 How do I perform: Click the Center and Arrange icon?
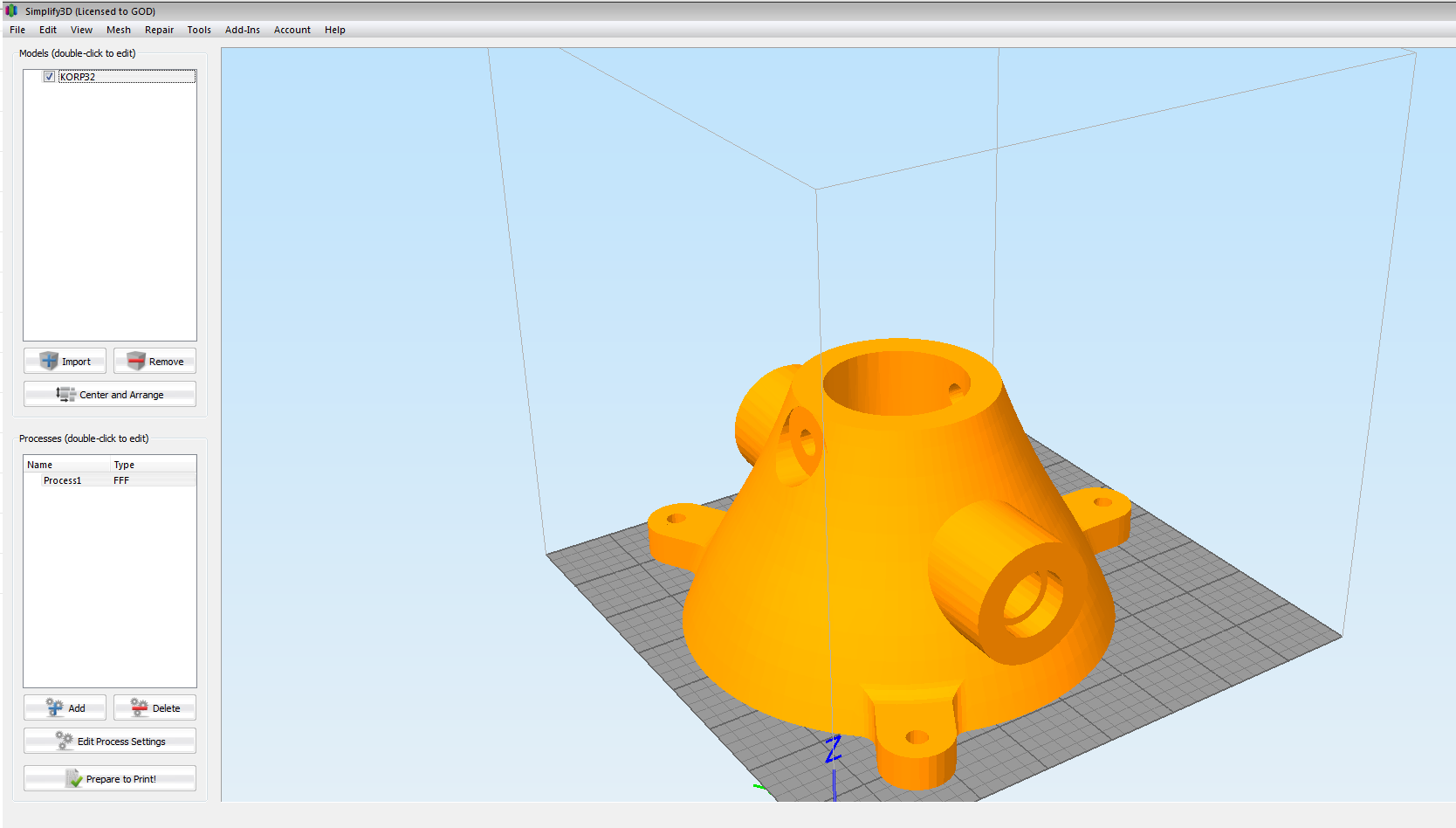[66, 395]
